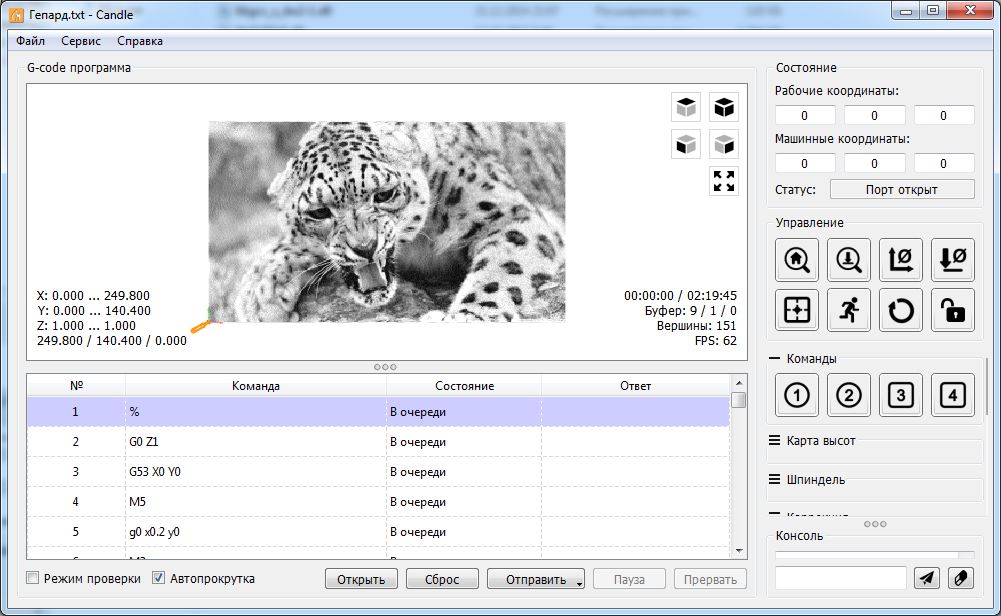The height and width of the screenshot is (616, 1001).
Task: Open the Справка menu
Action: [x=140, y=41]
